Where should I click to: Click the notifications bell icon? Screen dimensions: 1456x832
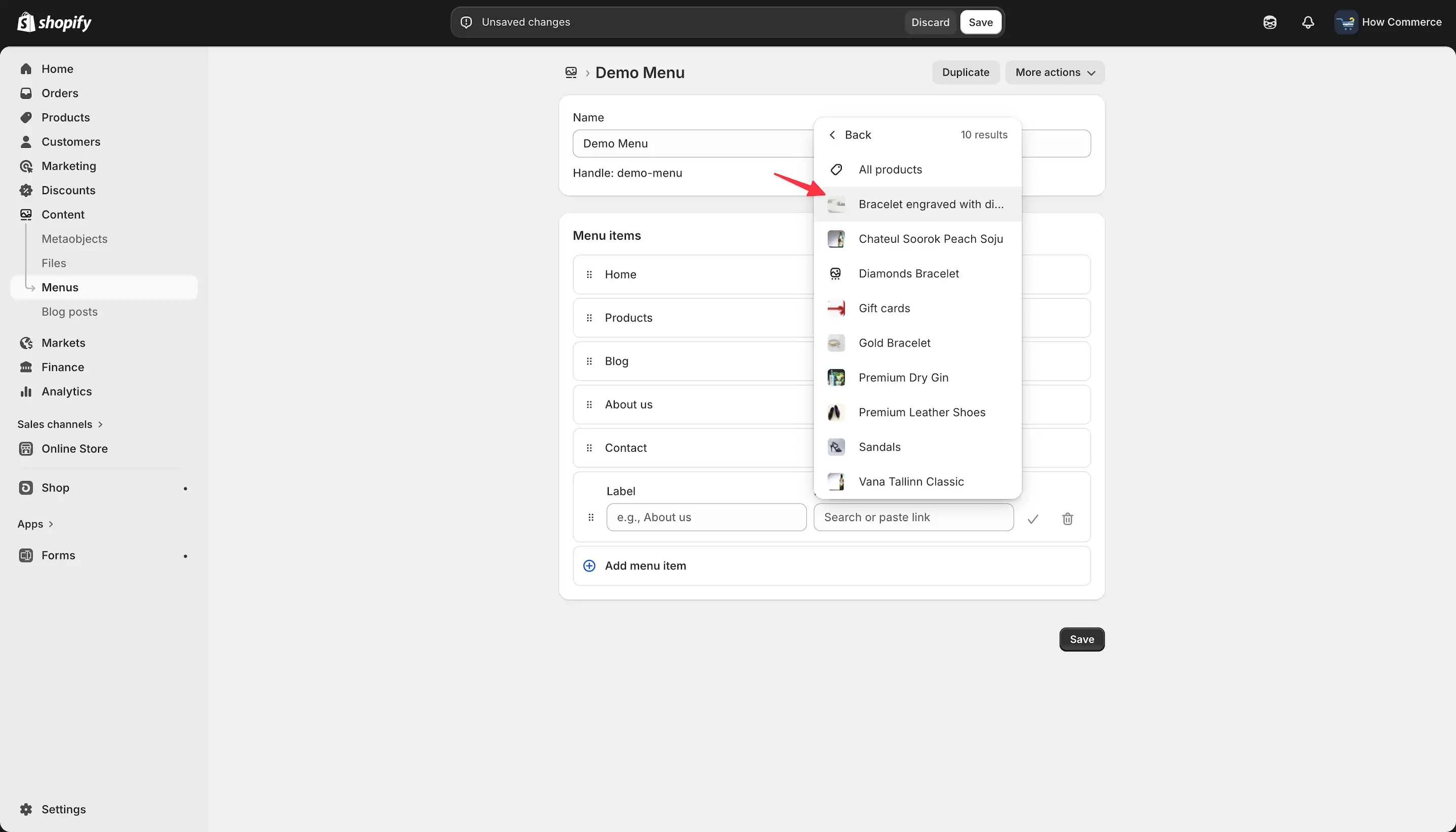[1307, 22]
